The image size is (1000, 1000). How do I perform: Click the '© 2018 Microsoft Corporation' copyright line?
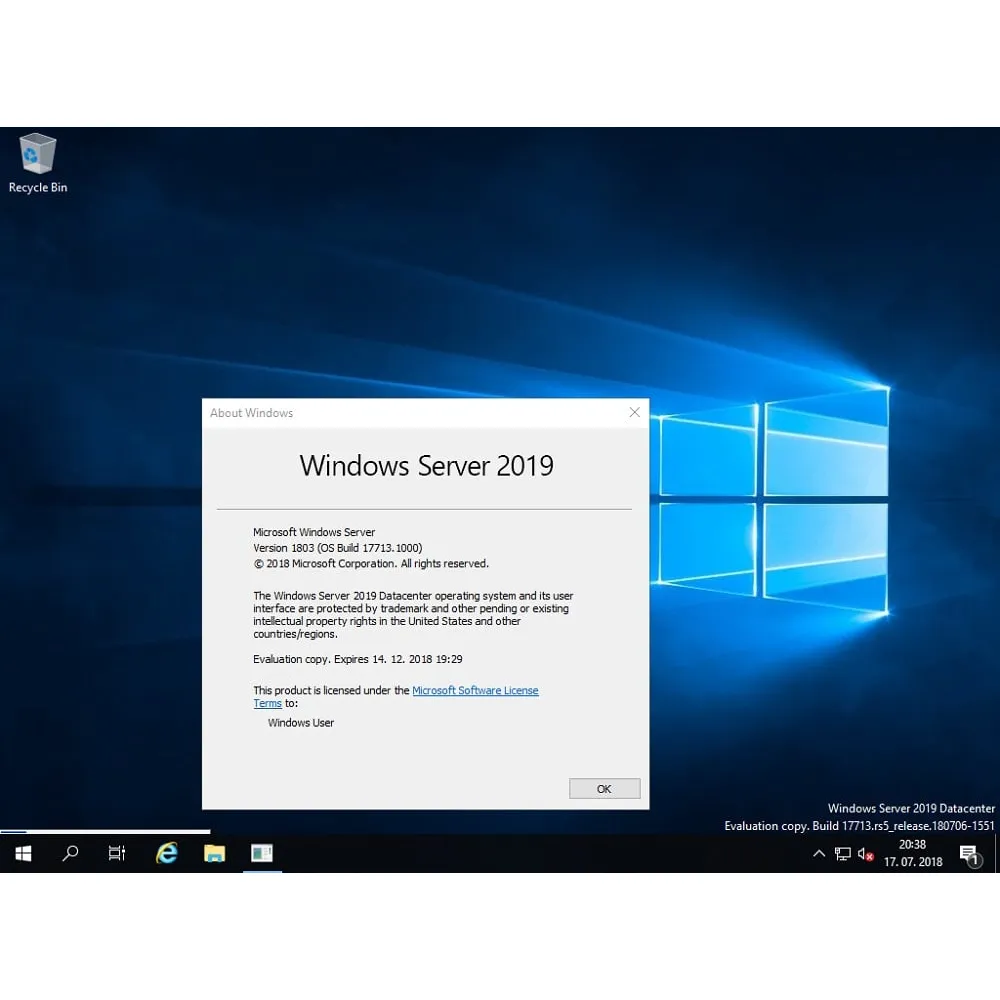point(371,564)
